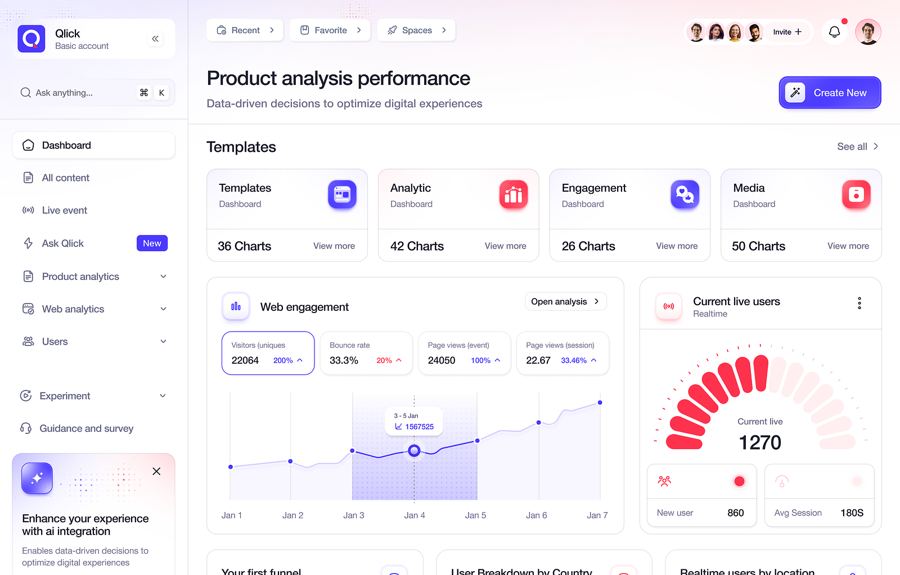
Task: Click the New badge beside Ask Qlick
Action: point(152,243)
